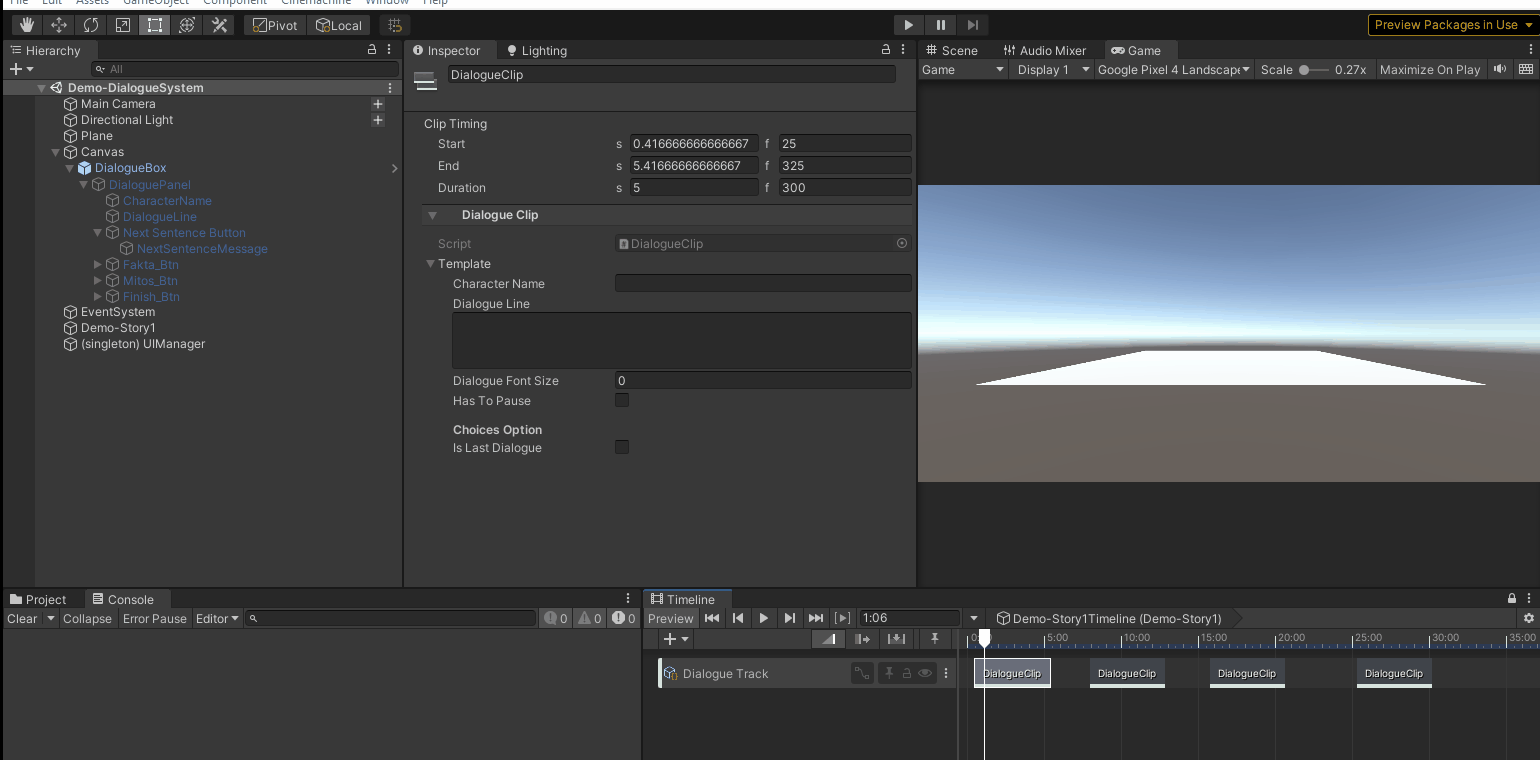Image resolution: width=1540 pixels, height=760 pixels.
Task: Click Maximize On Play button
Action: pyautogui.click(x=1429, y=69)
